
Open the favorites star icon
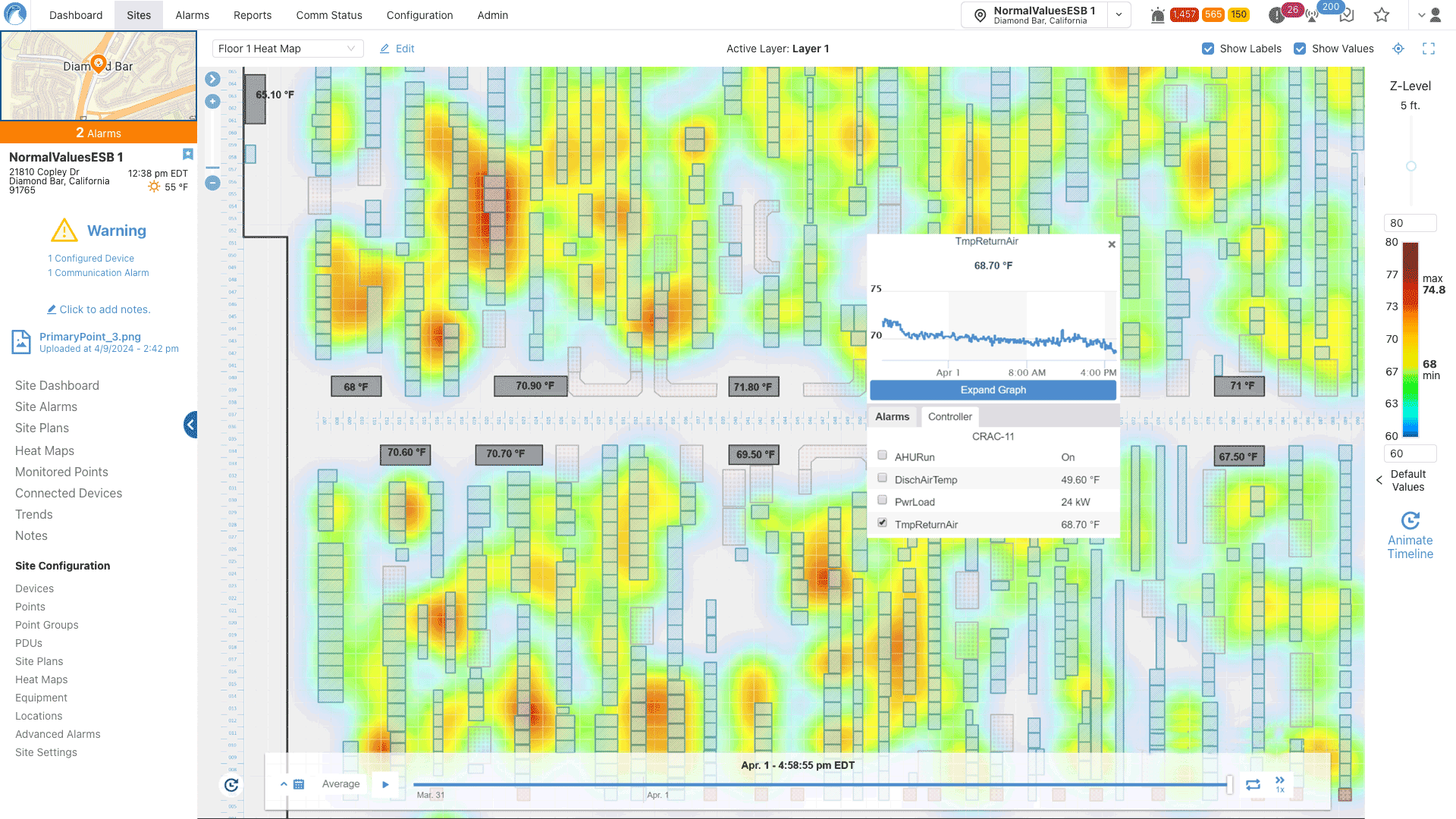coord(1382,15)
